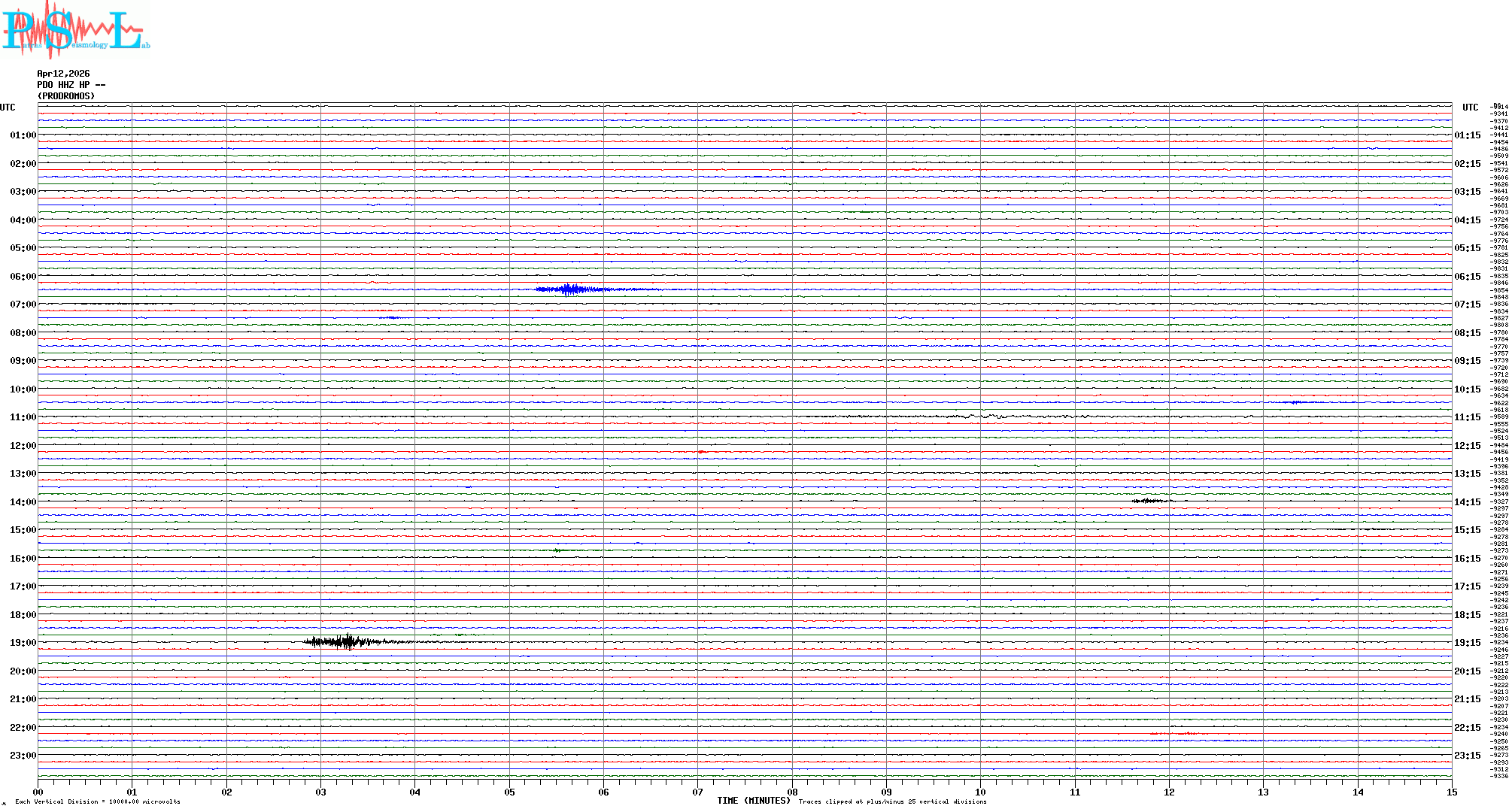Click the vertical division microvolts footnote
1512x812 pixels.
98,801
